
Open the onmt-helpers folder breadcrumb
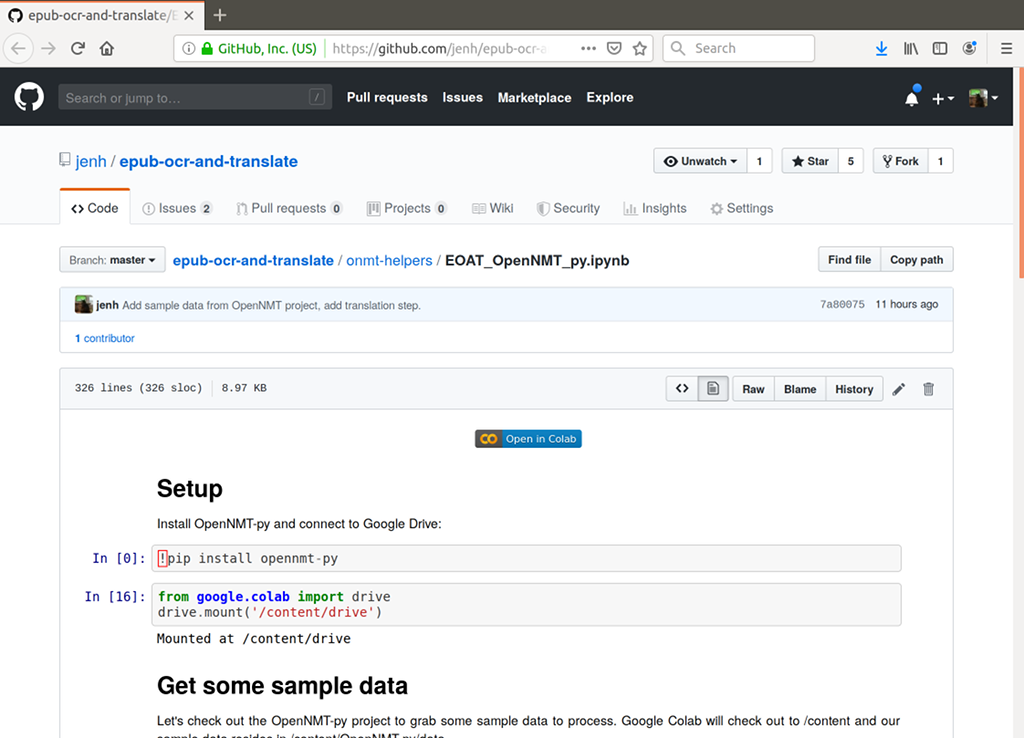(x=389, y=261)
